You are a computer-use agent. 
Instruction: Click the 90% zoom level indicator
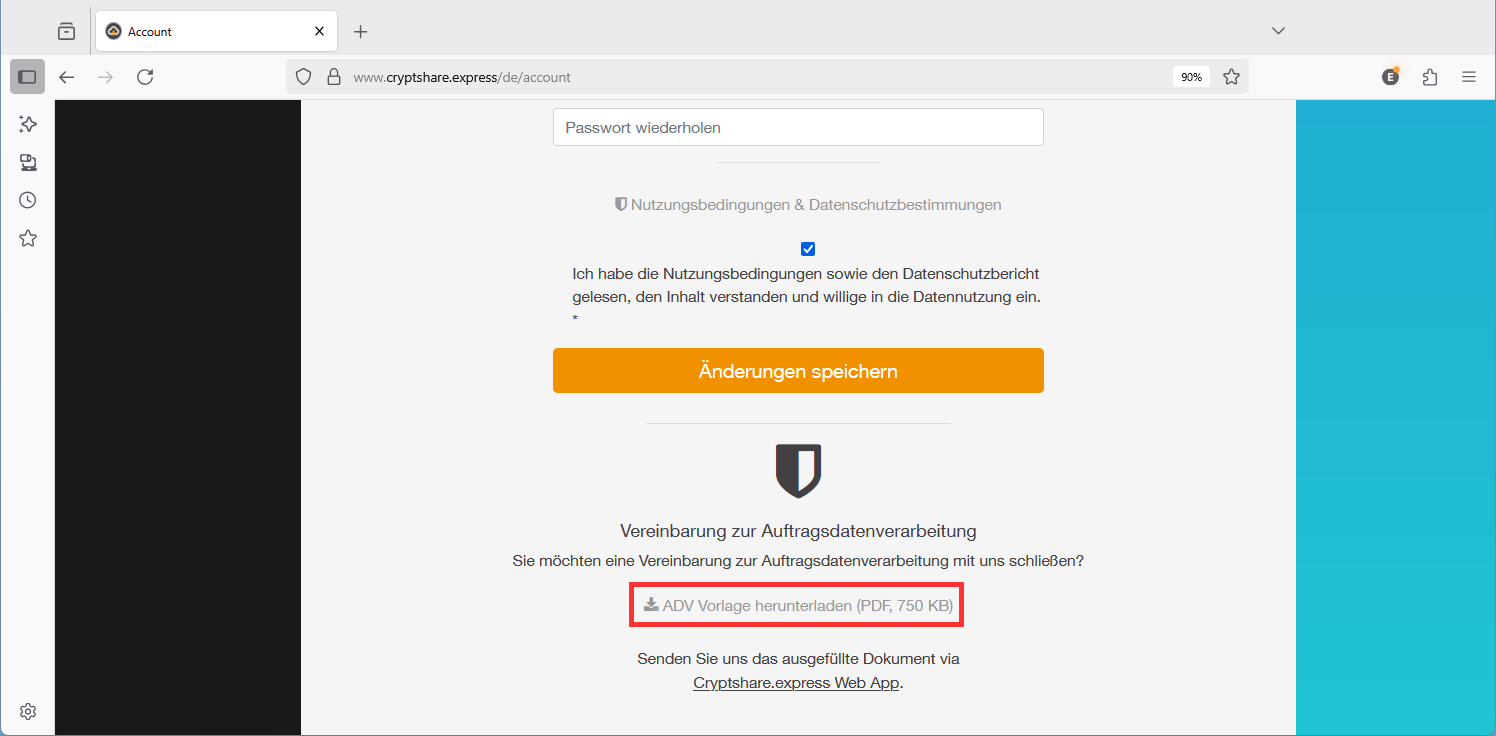pyautogui.click(x=1191, y=77)
